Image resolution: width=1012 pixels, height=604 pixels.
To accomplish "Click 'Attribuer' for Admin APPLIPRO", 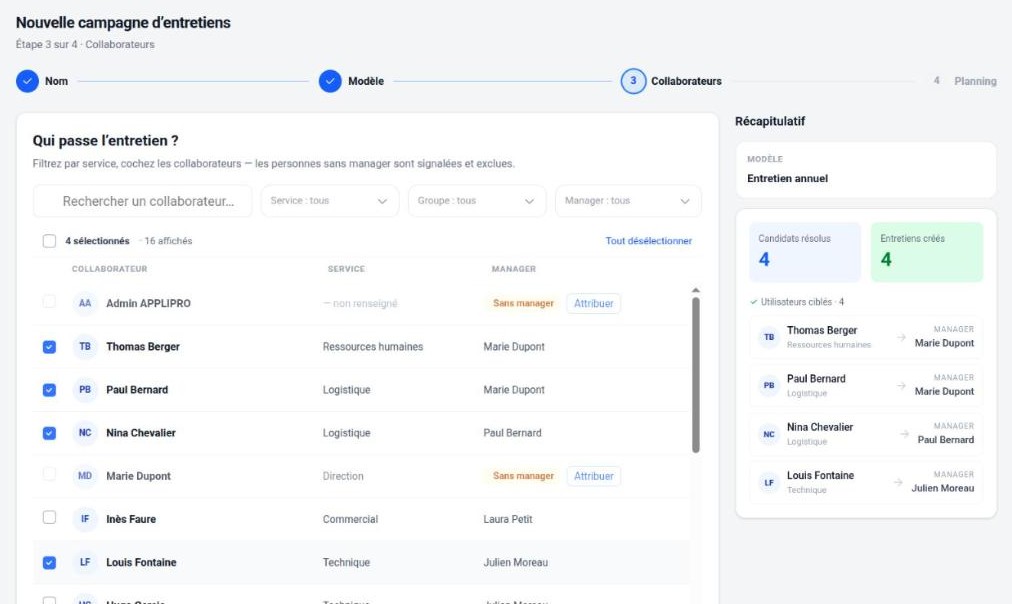I will (594, 303).
